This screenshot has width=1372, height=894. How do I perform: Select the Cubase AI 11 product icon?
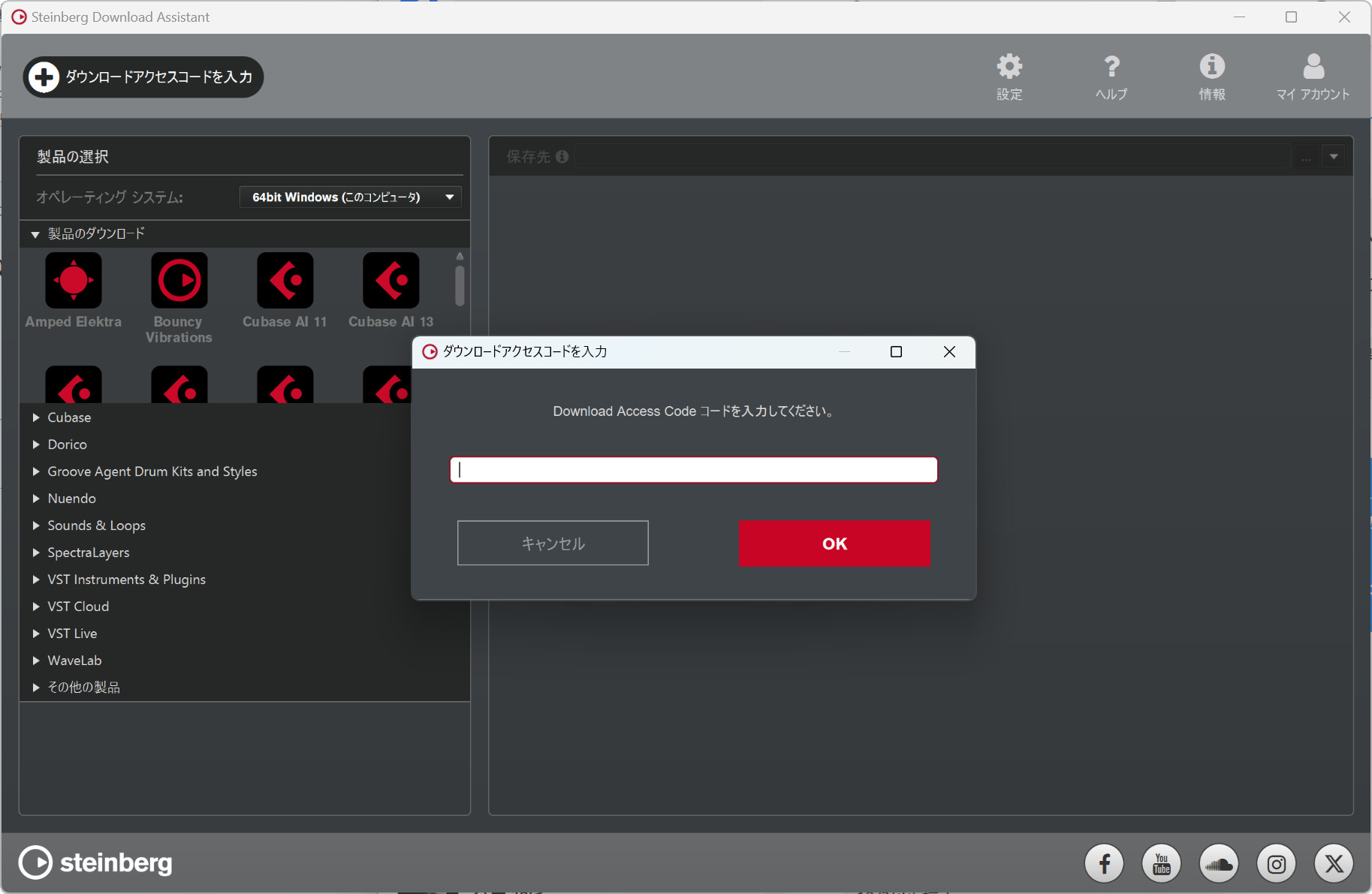coord(285,281)
